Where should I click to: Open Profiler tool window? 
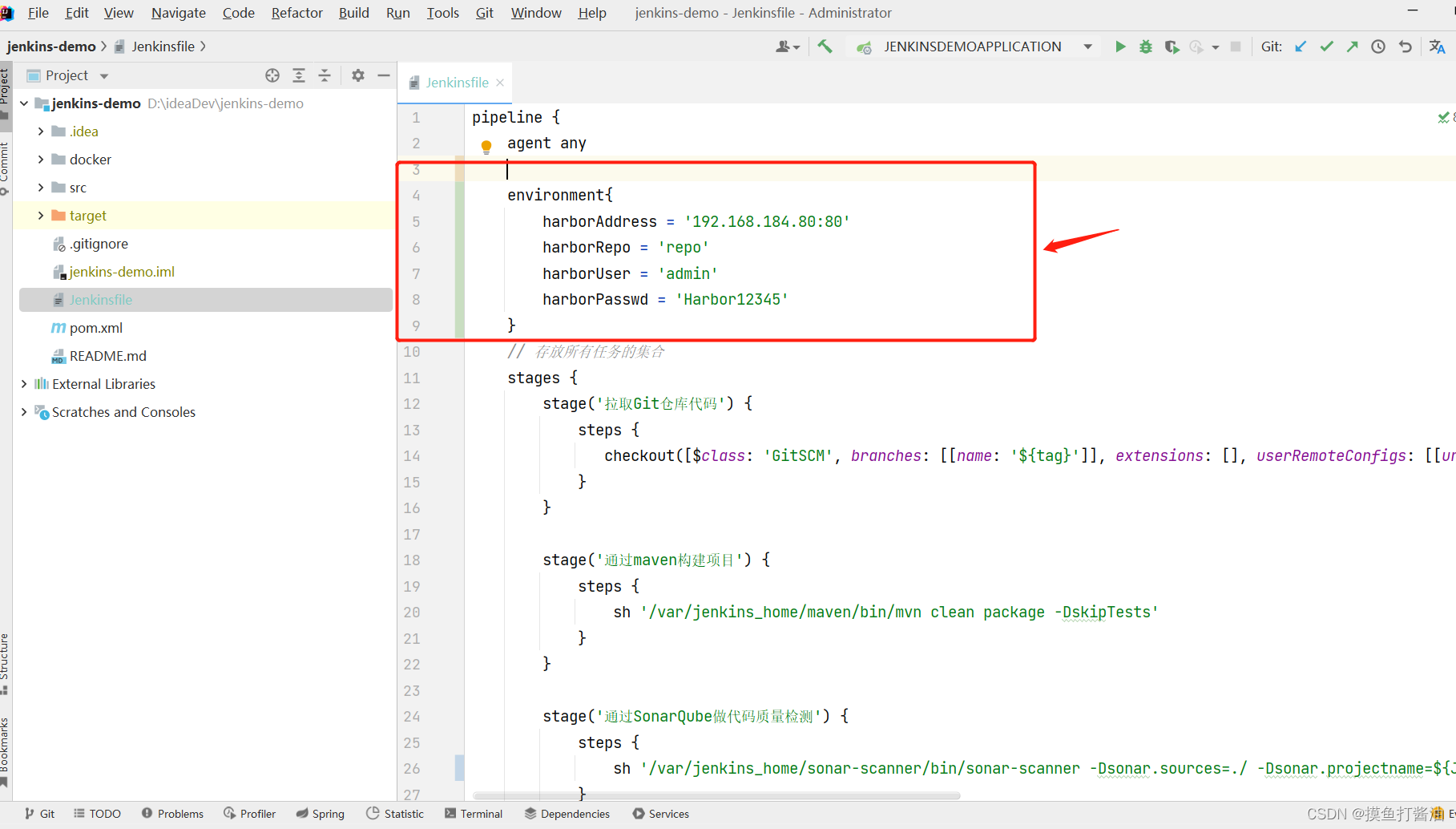point(249,814)
